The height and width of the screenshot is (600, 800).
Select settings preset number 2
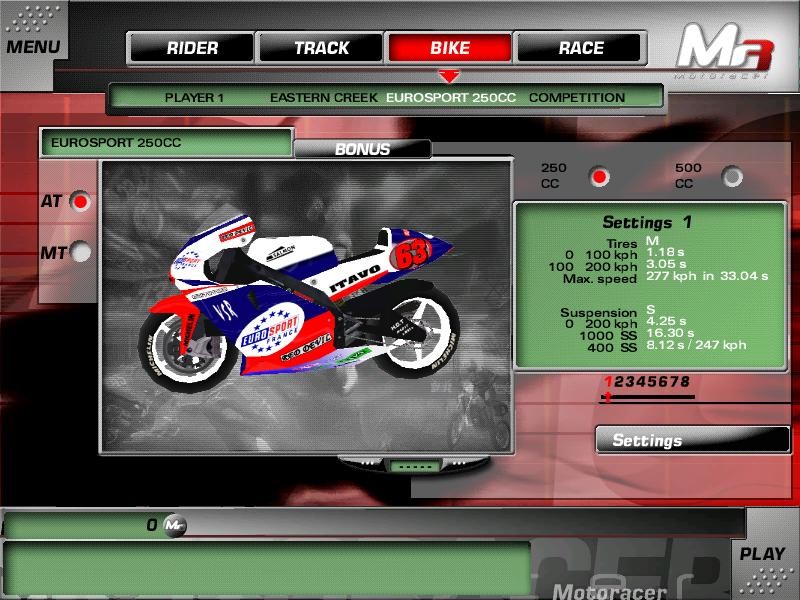pos(618,382)
